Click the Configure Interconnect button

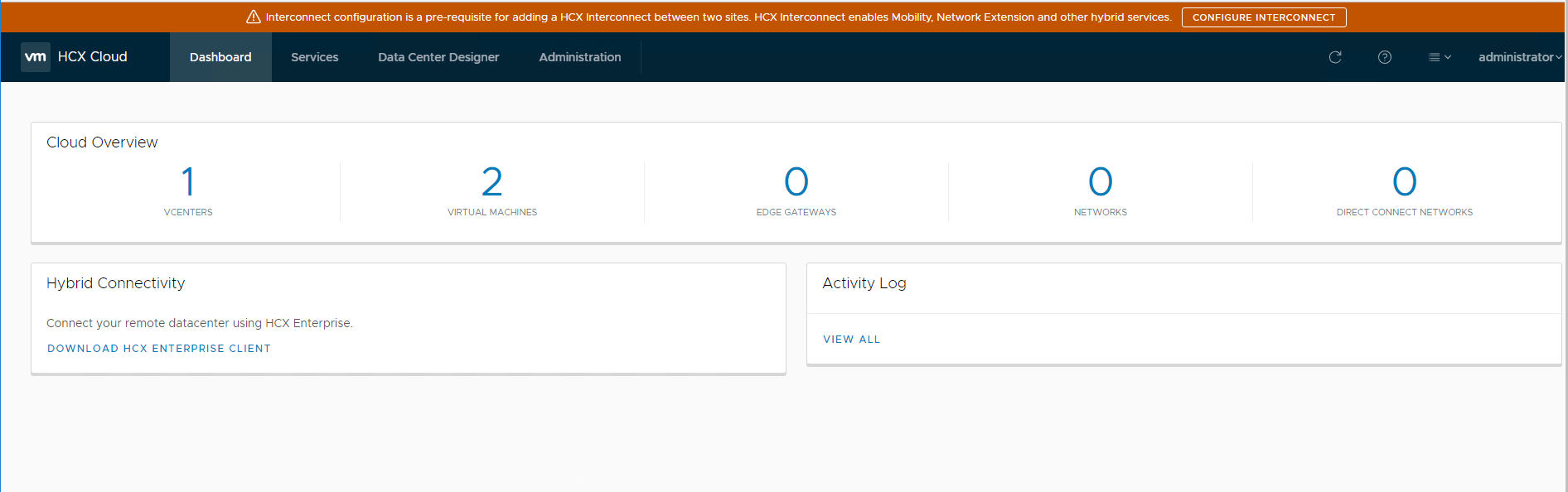point(1264,17)
